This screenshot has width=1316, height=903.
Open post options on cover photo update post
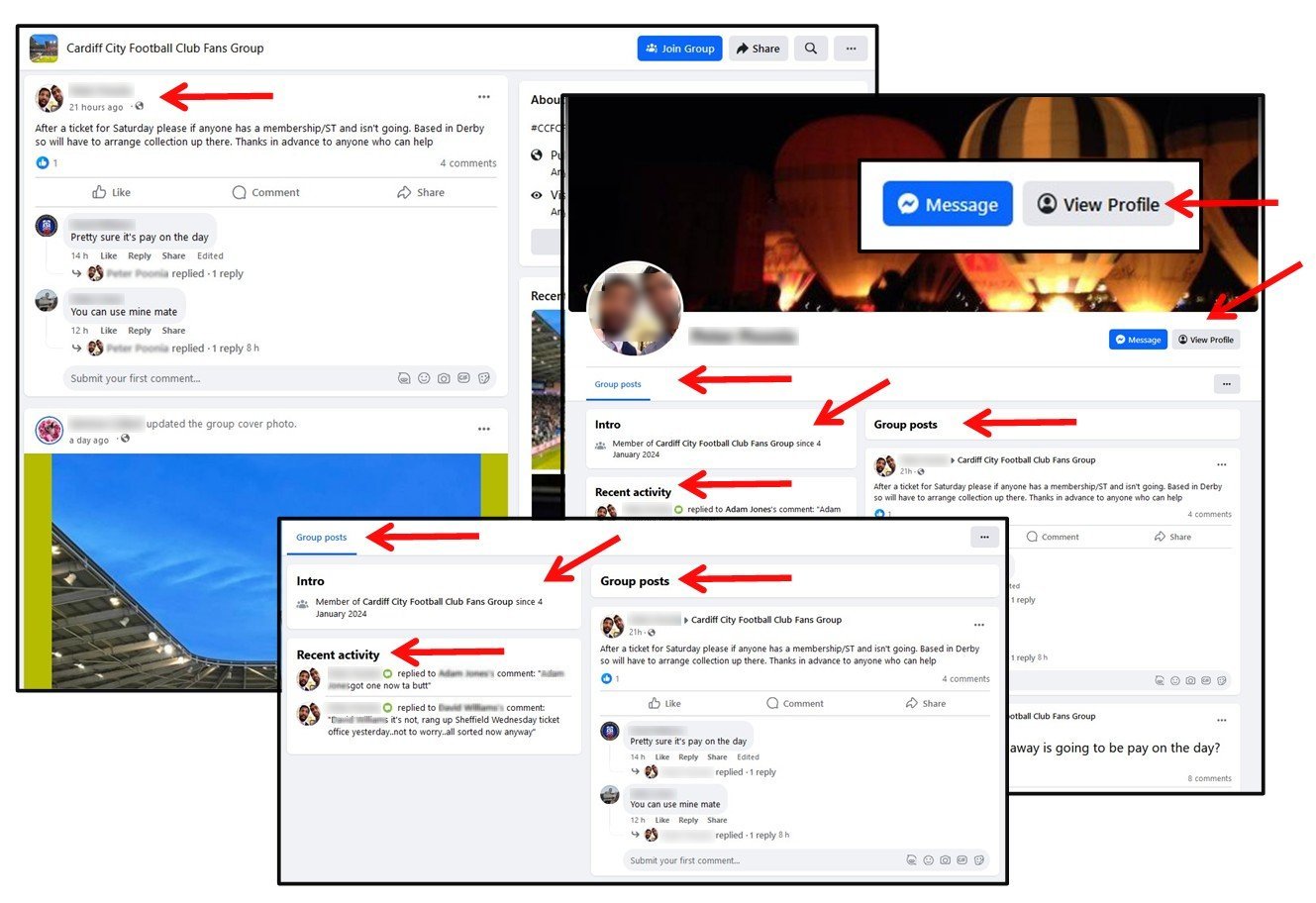[483, 429]
